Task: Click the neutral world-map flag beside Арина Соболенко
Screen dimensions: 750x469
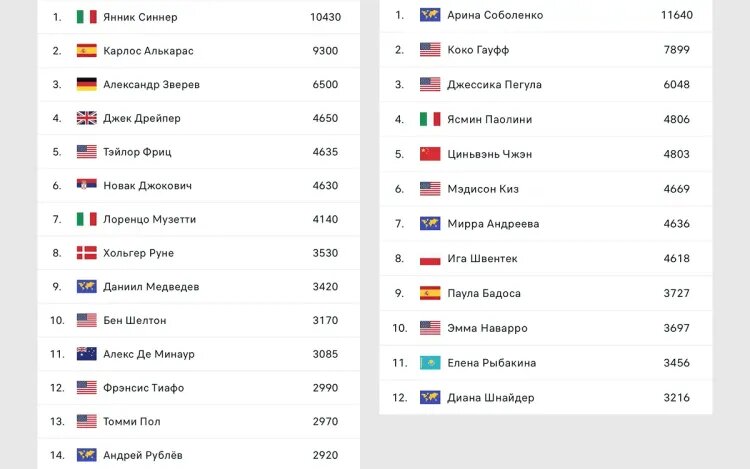Action: coord(430,15)
